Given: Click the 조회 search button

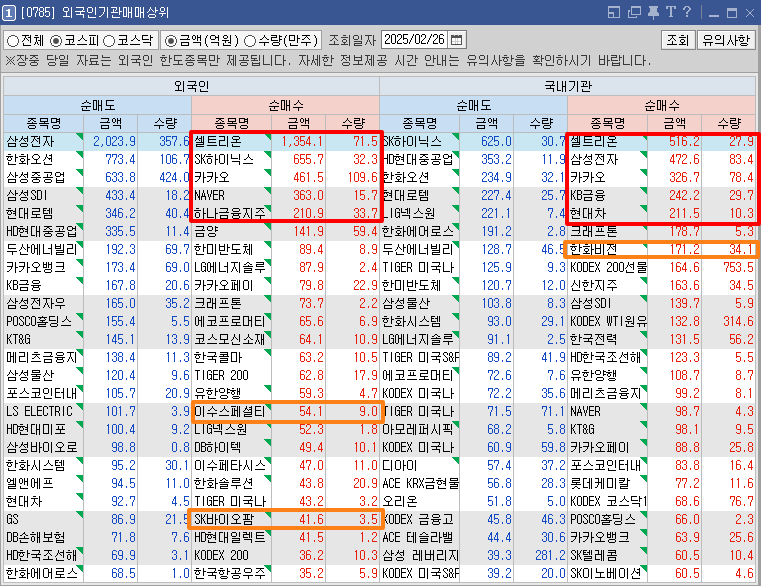Looking at the screenshot, I should pyautogui.click(x=678, y=40).
